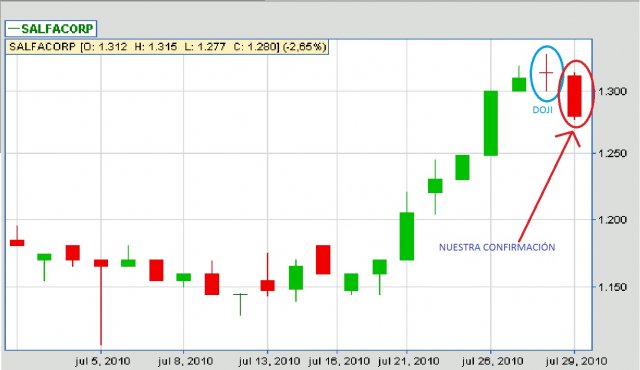Image resolution: width=640 pixels, height=370 pixels.
Task: Click the jul 26, 2010 date label
Action: coord(492,361)
